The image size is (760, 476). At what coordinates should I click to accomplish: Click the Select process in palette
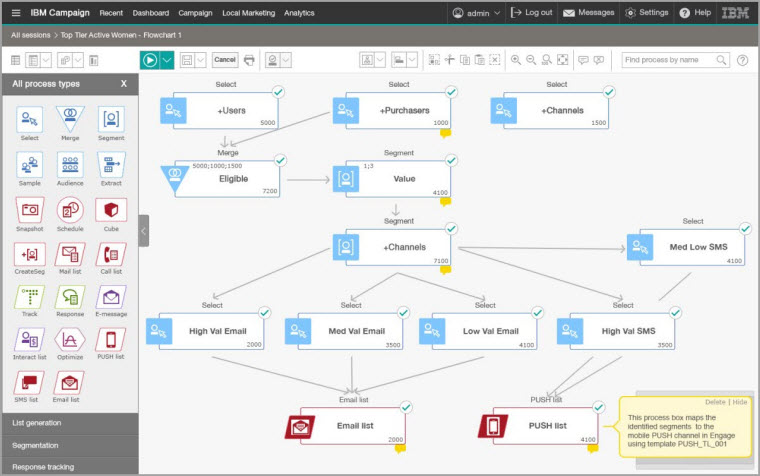click(30, 119)
